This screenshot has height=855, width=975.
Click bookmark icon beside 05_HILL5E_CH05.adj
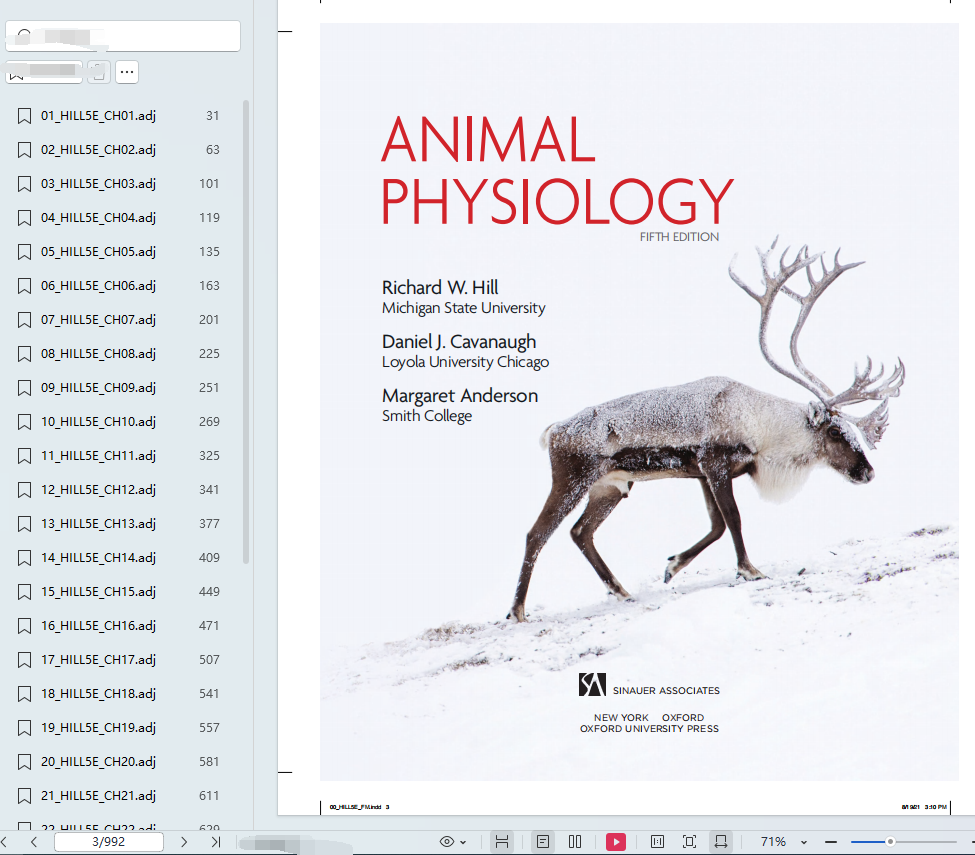(x=24, y=252)
